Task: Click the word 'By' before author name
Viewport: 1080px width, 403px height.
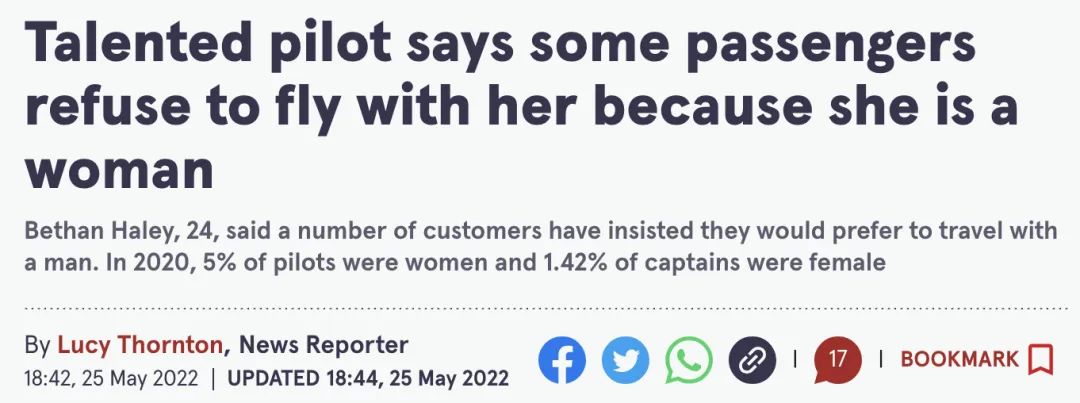Action: [37, 345]
